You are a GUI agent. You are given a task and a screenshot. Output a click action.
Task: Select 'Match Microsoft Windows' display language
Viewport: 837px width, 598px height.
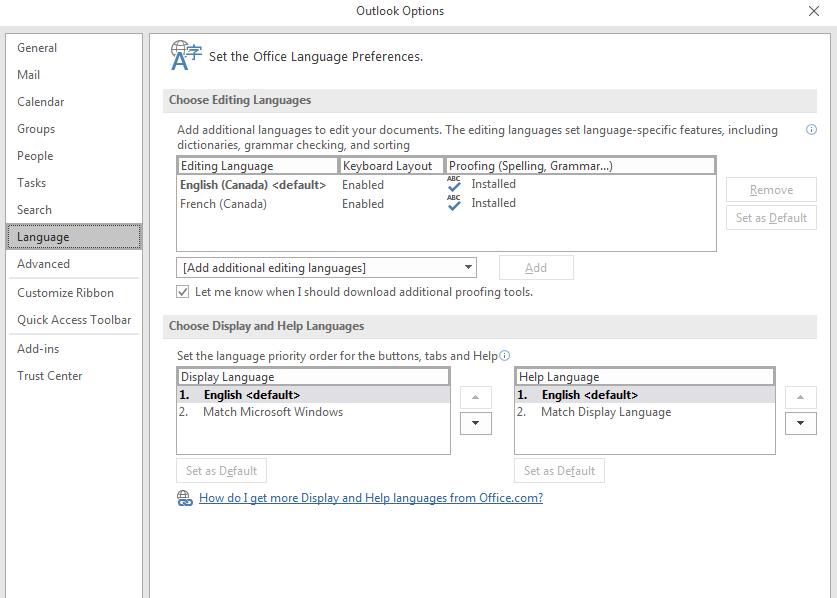[x=313, y=412]
